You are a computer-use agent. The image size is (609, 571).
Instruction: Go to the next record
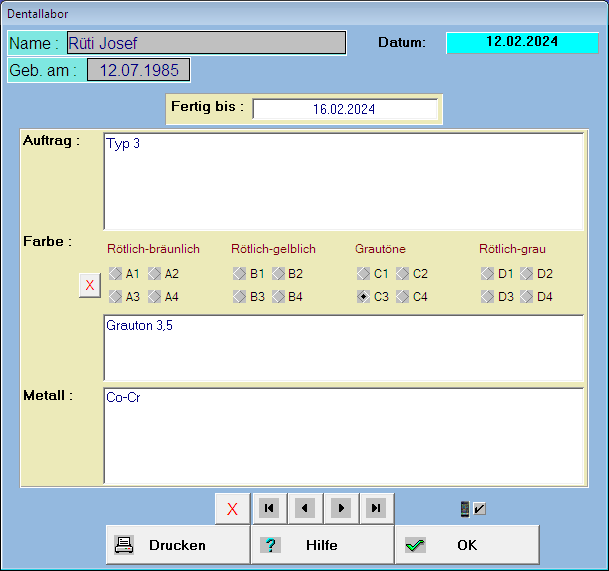(x=340, y=508)
